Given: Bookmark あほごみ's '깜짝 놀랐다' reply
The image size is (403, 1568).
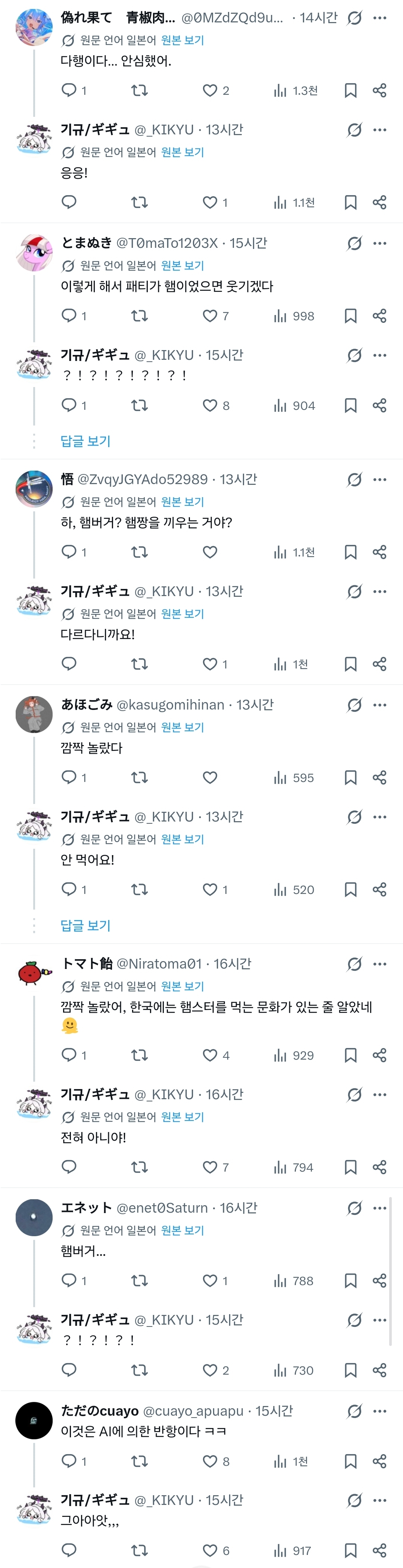Looking at the screenshot, I should (x=351, y=777).
